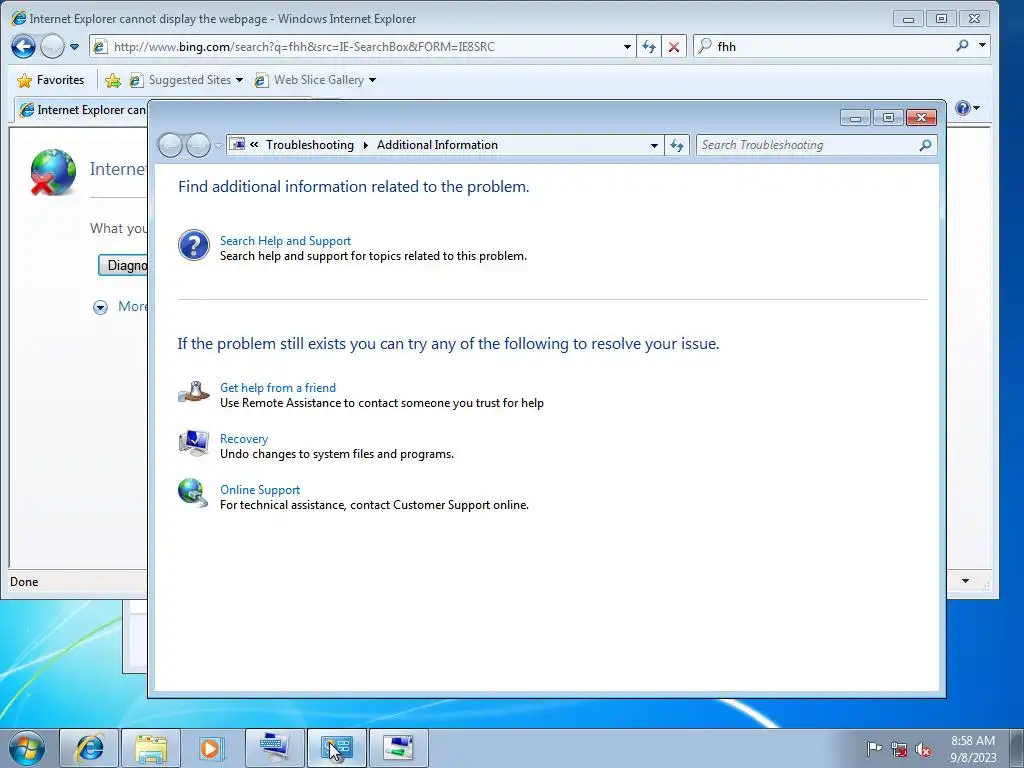The image size is (1024, 768).
Task: Click Internet Explorer taskbar icon
Action: (89, 748)
